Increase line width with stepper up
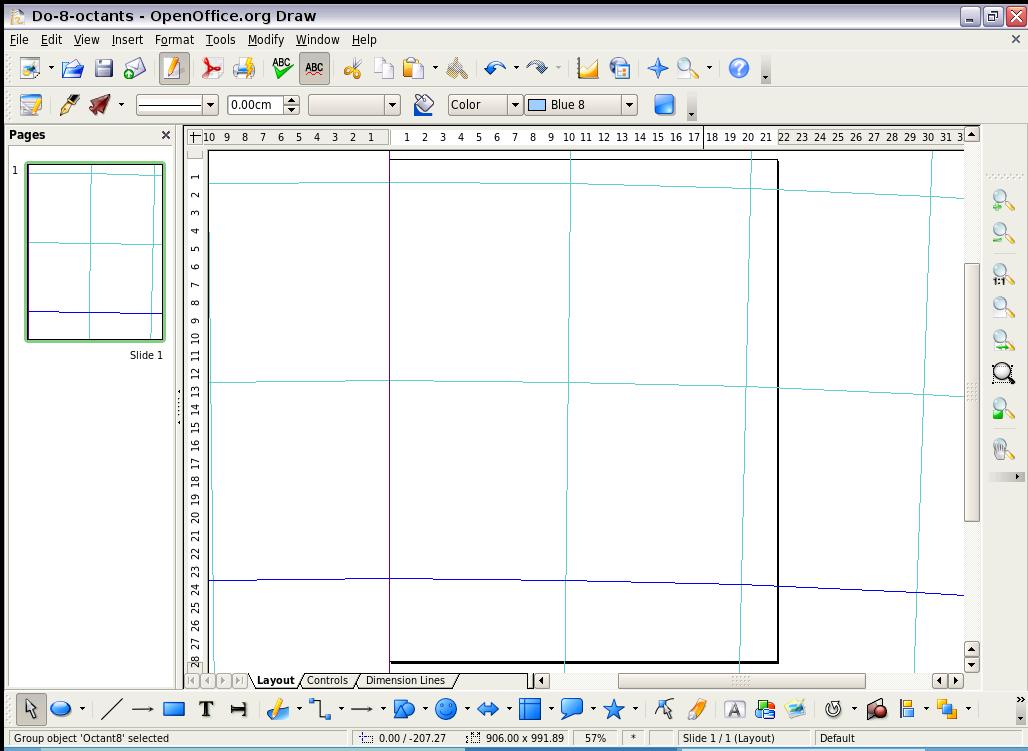 tap(292, 100)
